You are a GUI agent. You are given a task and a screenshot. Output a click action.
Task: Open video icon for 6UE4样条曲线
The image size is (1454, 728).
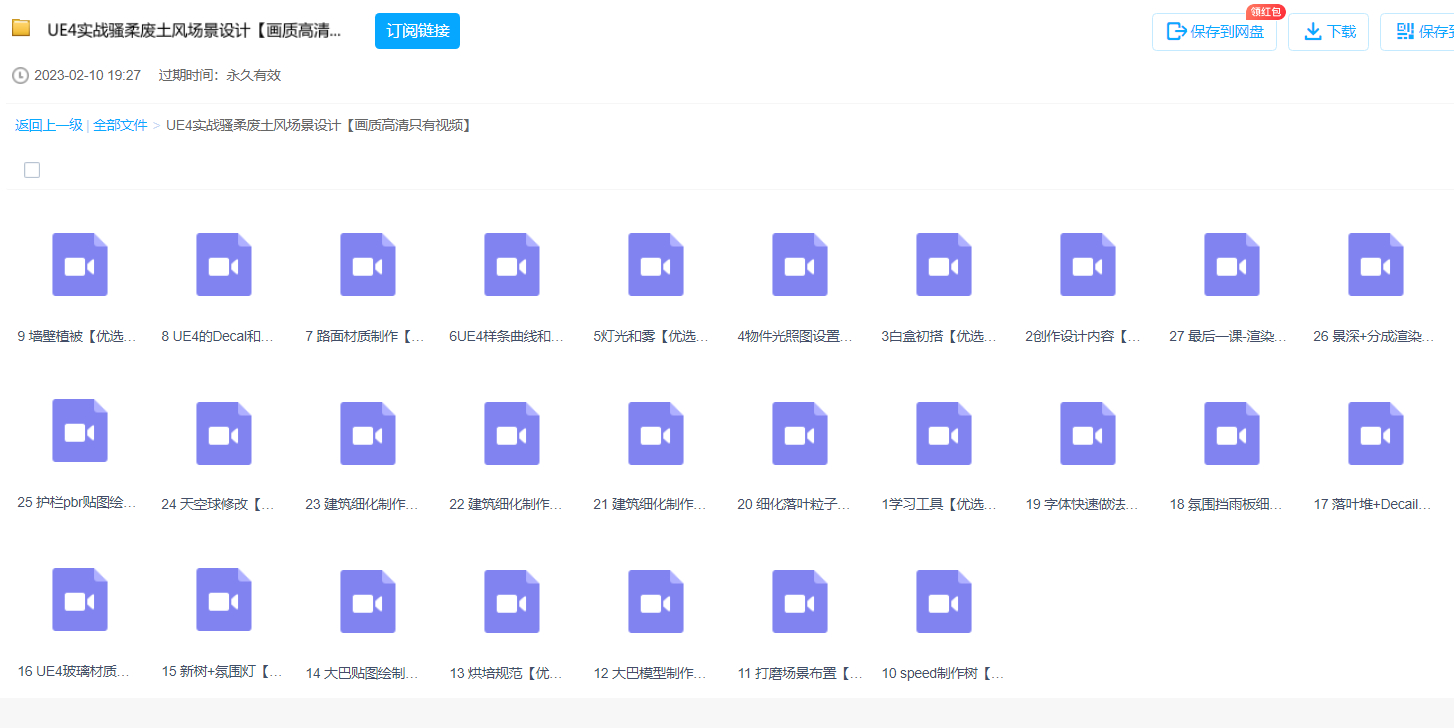pyautogui.click(x=511, y=264)
